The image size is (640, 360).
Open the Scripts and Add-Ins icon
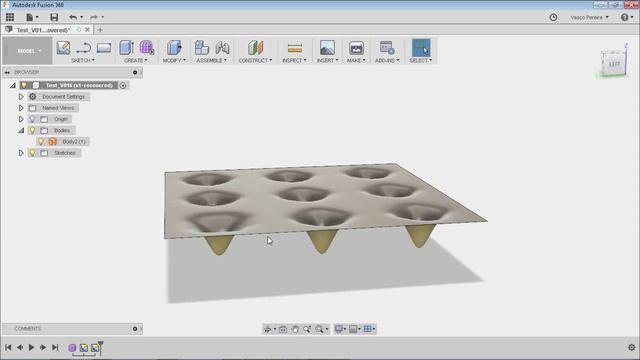(387, 48)
